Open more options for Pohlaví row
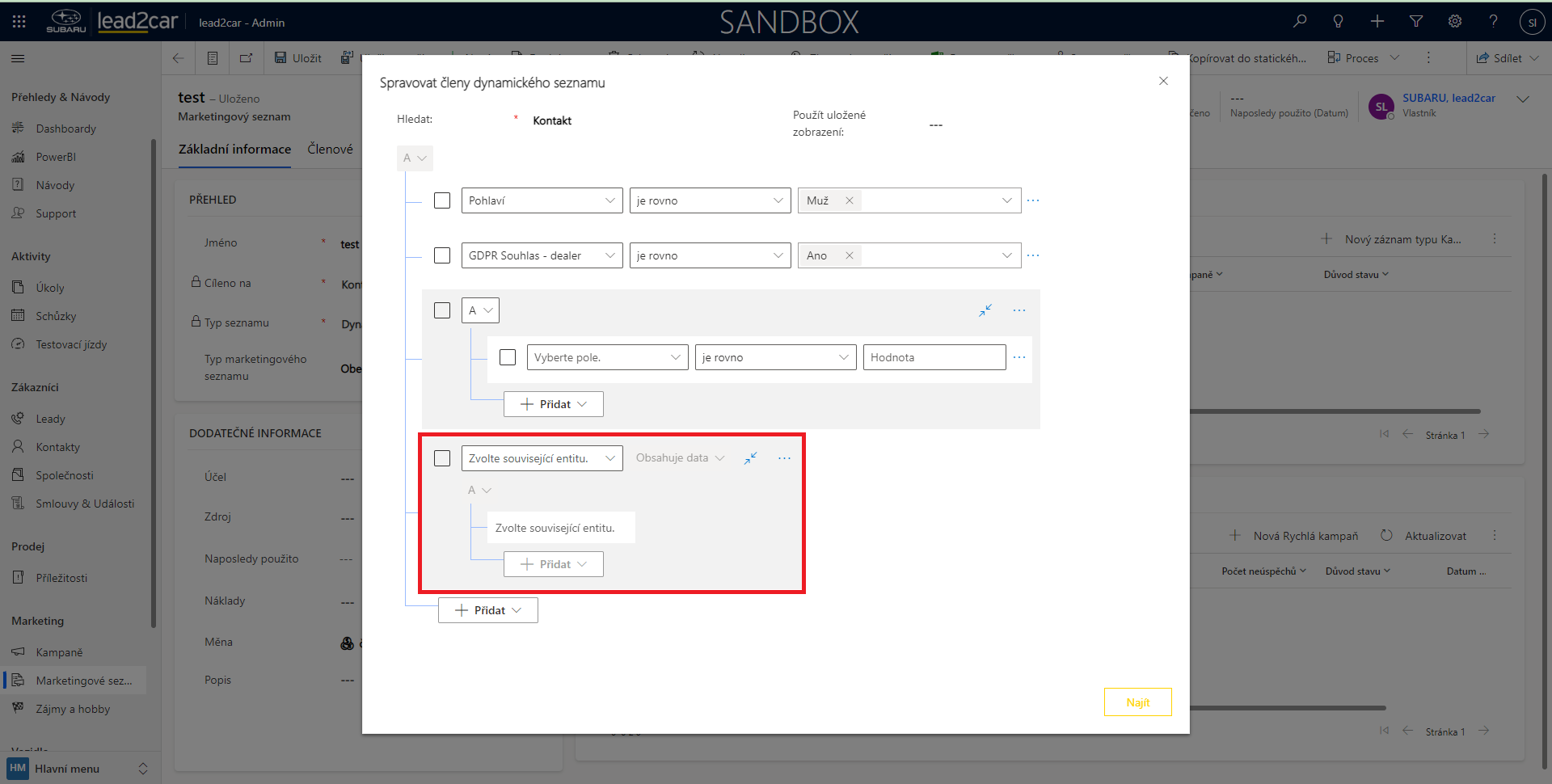Viewport: 1552px width, 784px height. [1032, 200]
